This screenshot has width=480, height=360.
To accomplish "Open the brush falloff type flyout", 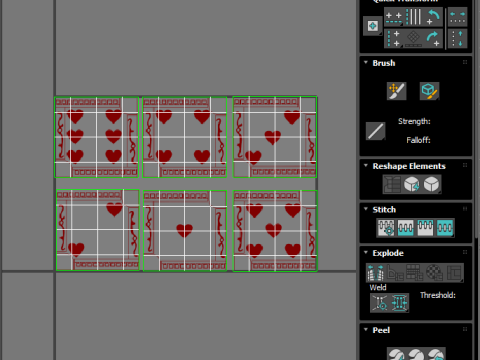I will (375, 131).
